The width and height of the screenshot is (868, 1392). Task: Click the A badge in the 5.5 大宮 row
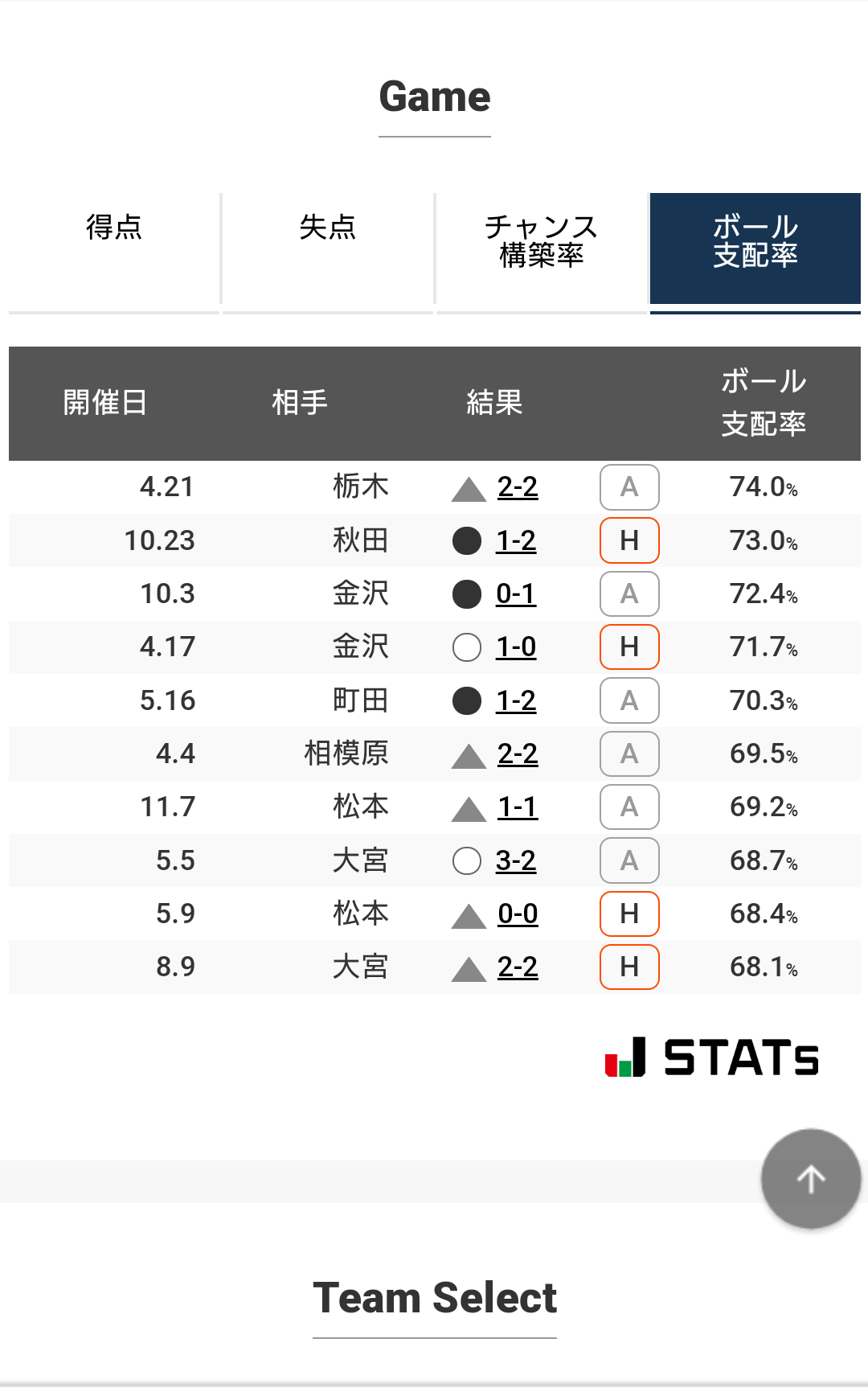click(x=629, y=860)
